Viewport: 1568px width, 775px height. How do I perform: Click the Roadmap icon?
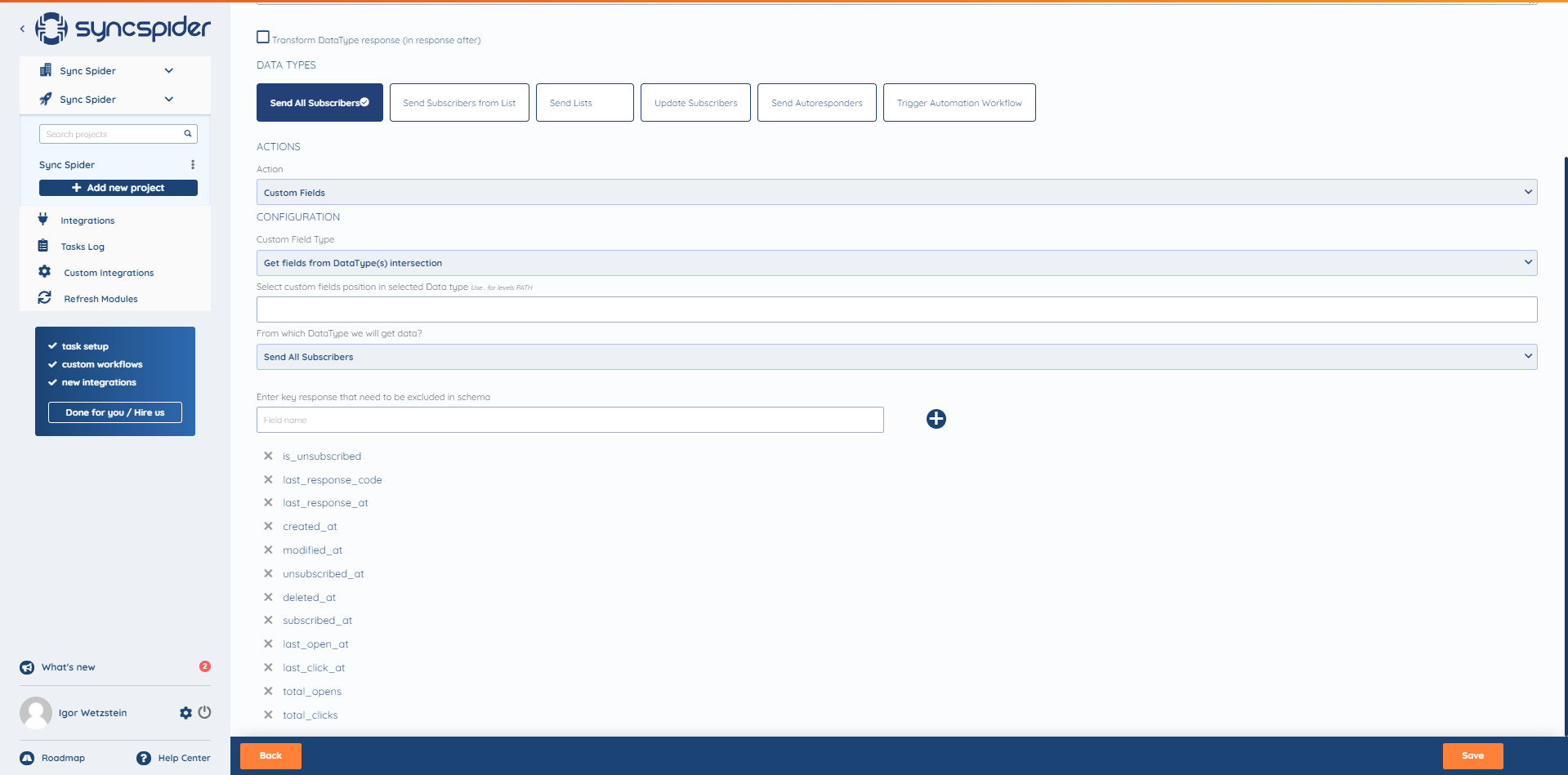pyautogui.click(x=27, y=758)
